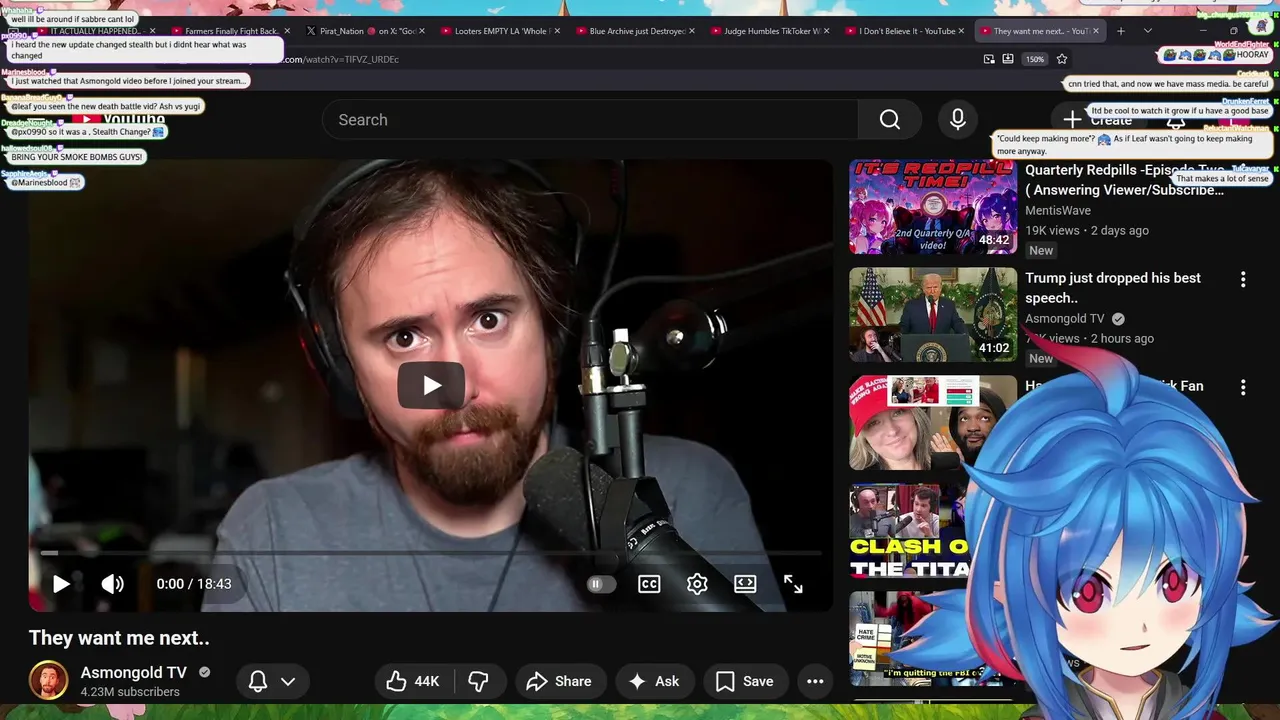The height and width of the screenshot is (720, 1280).
Task: Switch to the 'I Don't Believe It - YouTube' tab
Action: pyautogui.click(x=904, y=31)
